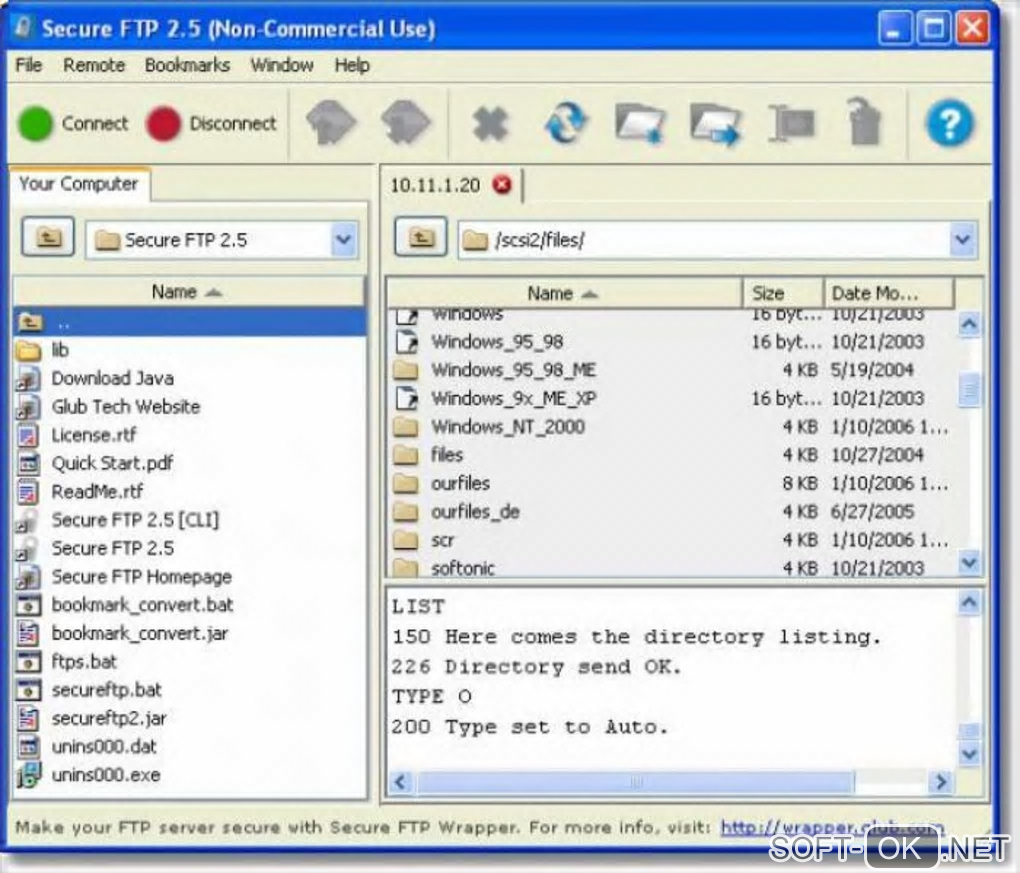Open the Window menu
Viewport: 1020px width, 873px height.
click(x=282, y=65)
